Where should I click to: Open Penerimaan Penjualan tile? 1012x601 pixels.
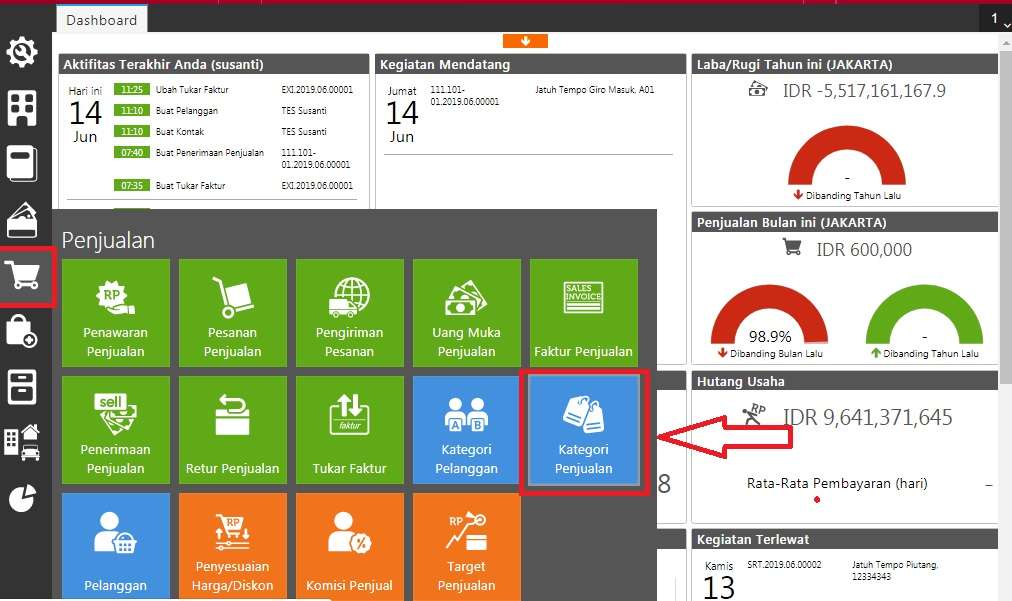tap(116, 430)
